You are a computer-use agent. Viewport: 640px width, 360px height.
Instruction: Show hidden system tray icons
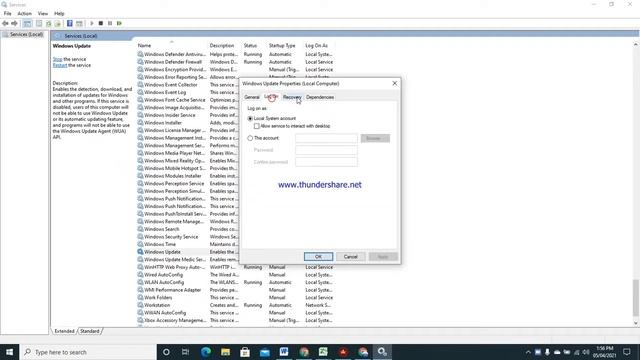coord(528,352)
